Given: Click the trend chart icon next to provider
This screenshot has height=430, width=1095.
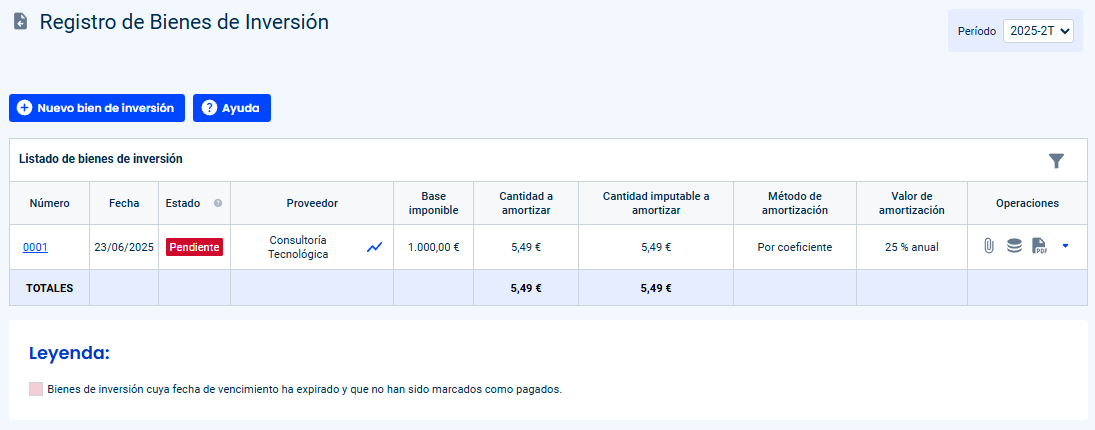Looking at the screenshot, I should (375, 246).
